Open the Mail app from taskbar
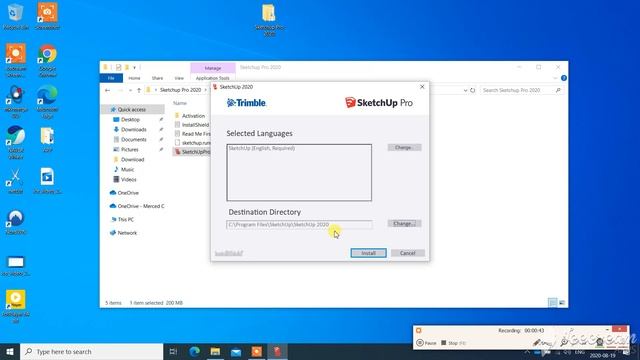The height and width of the screenshot is (360, 640). [236, 351]
